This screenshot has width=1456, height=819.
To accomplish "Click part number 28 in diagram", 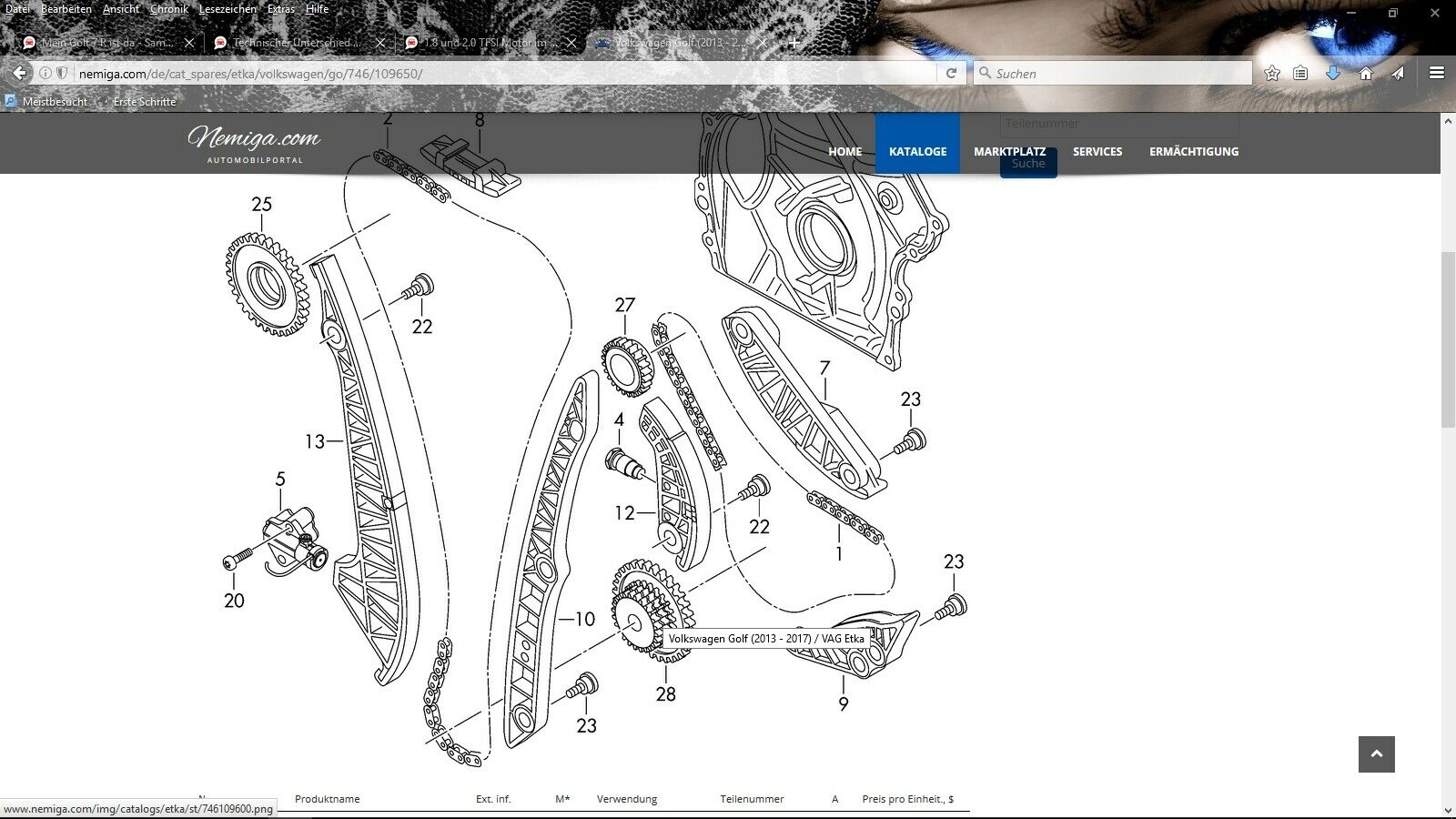I will pyautogui.click(x=666, y=694).
